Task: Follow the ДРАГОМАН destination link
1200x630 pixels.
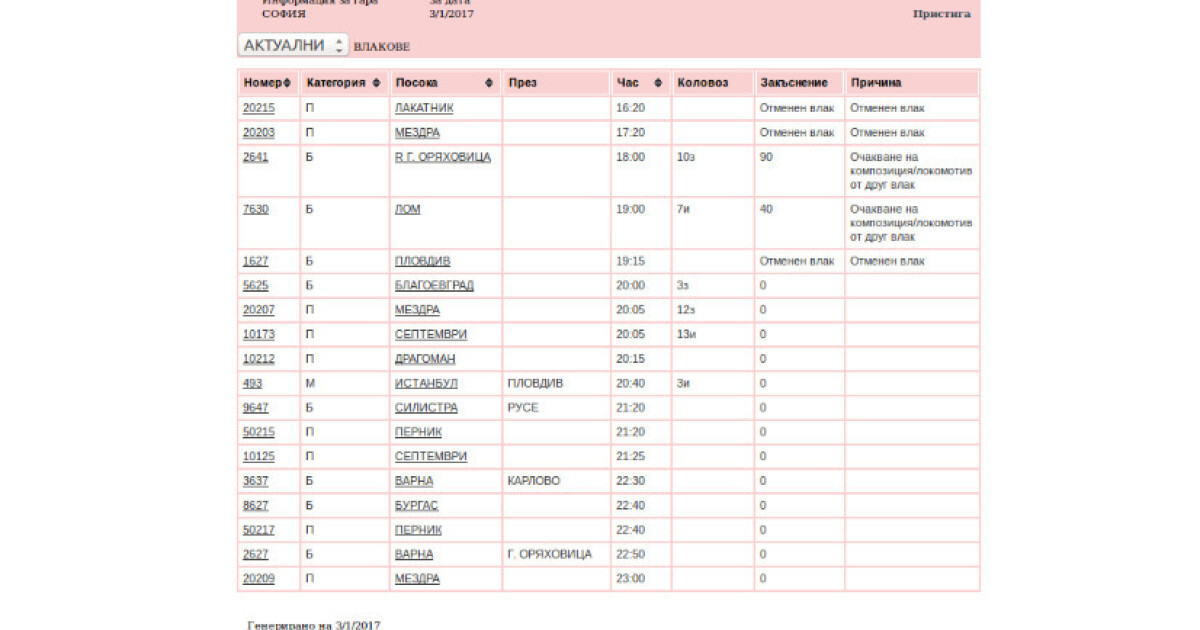Action: (x=425, y=359)
